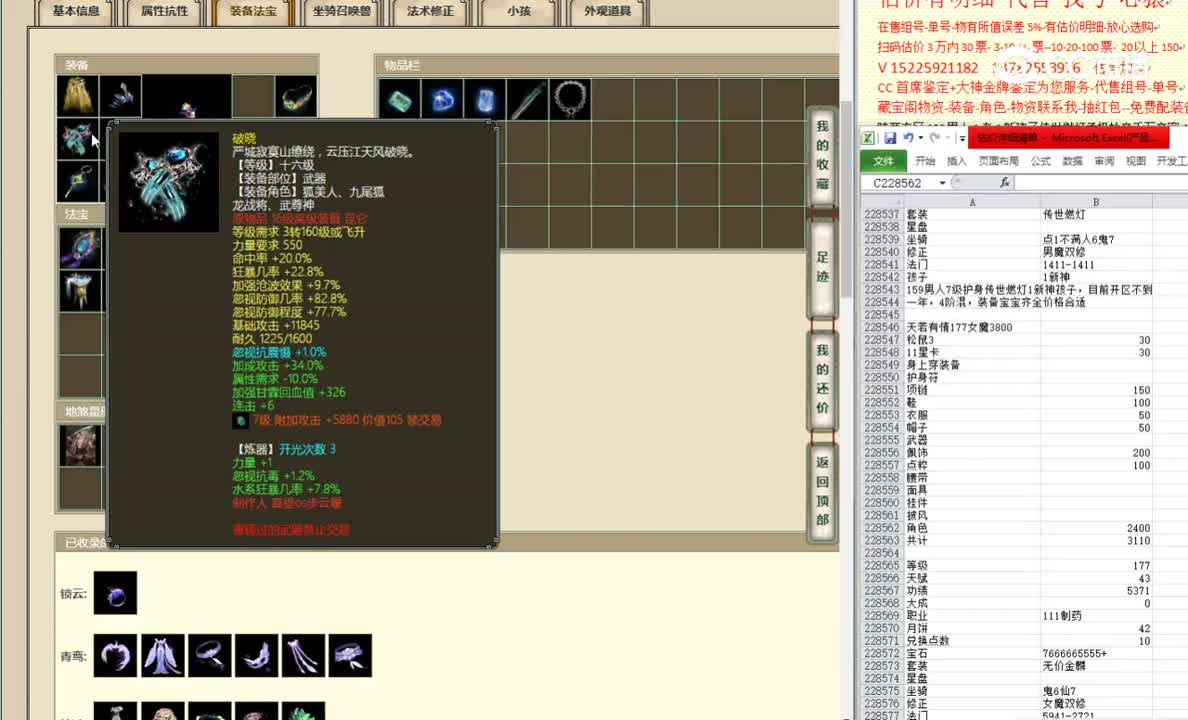The height and width of the screenshot is (720, 1188).
Task: Select the second artifact icon under 法宝
Action: click(80, 292)
